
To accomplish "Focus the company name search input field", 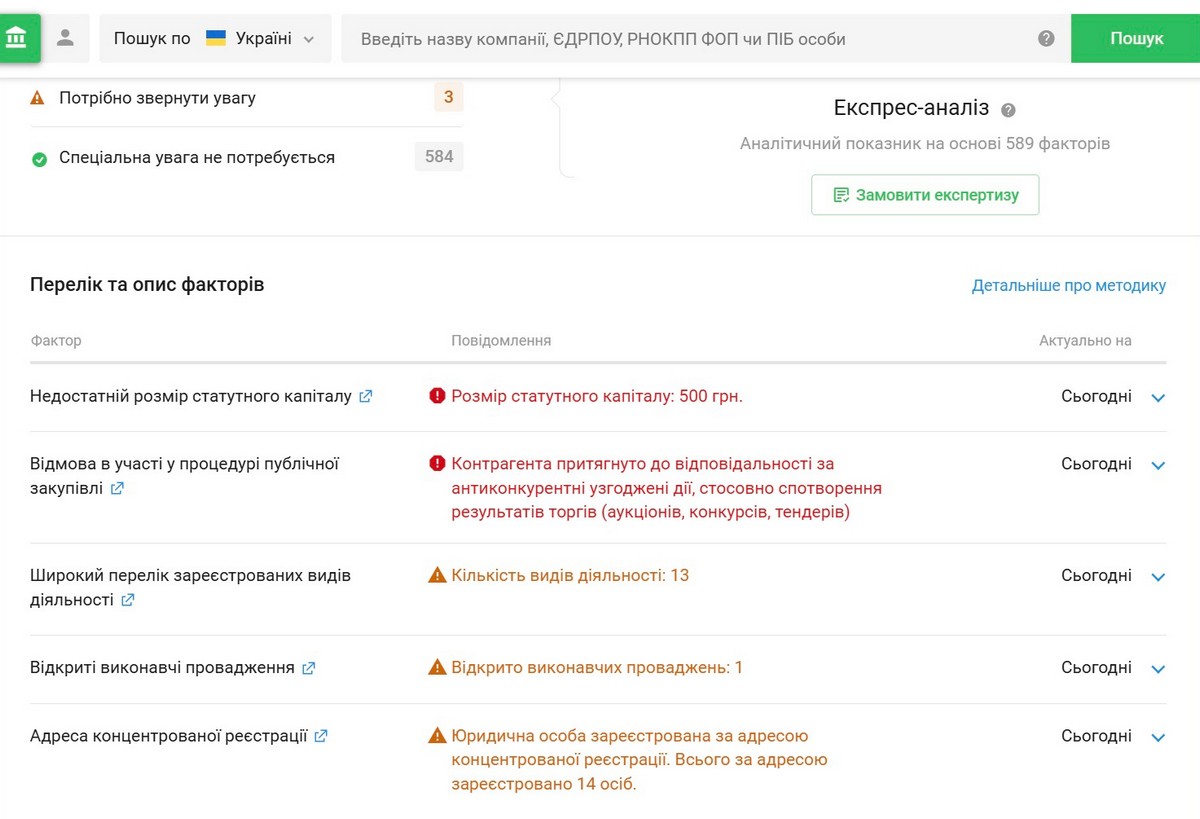I will coord(690,39).
